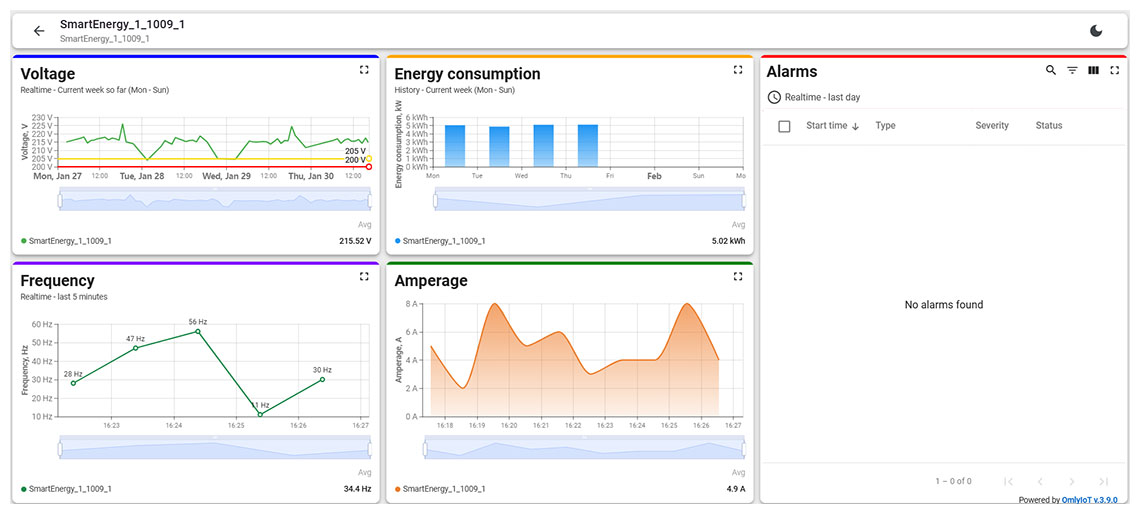Click the back arrow in header
The image size is (1140, 515).
39,31
